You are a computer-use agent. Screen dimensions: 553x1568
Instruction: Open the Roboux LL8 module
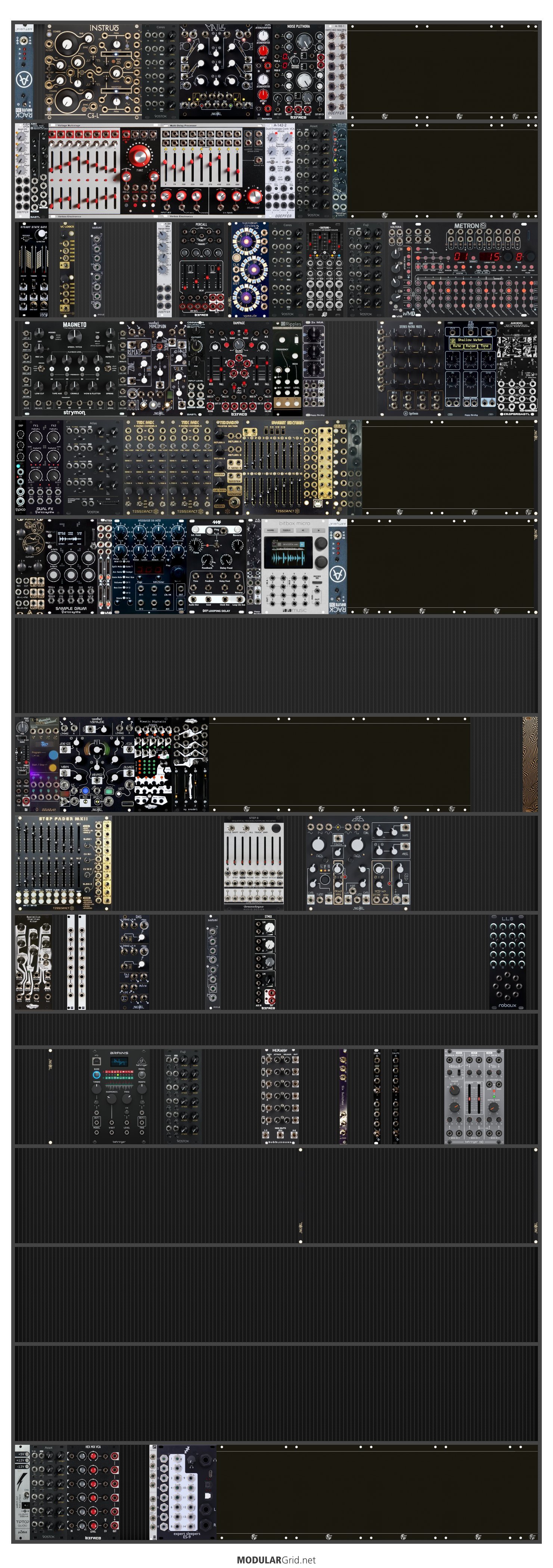[x=507, y=962]
